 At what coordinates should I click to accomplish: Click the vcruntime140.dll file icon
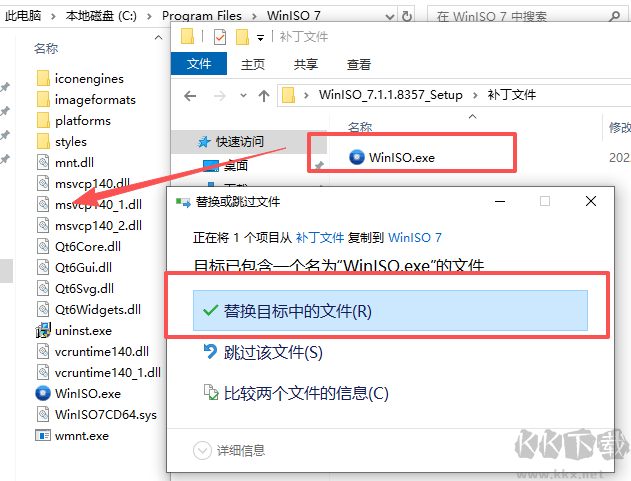pyautogui.click(x=43, y=351)
